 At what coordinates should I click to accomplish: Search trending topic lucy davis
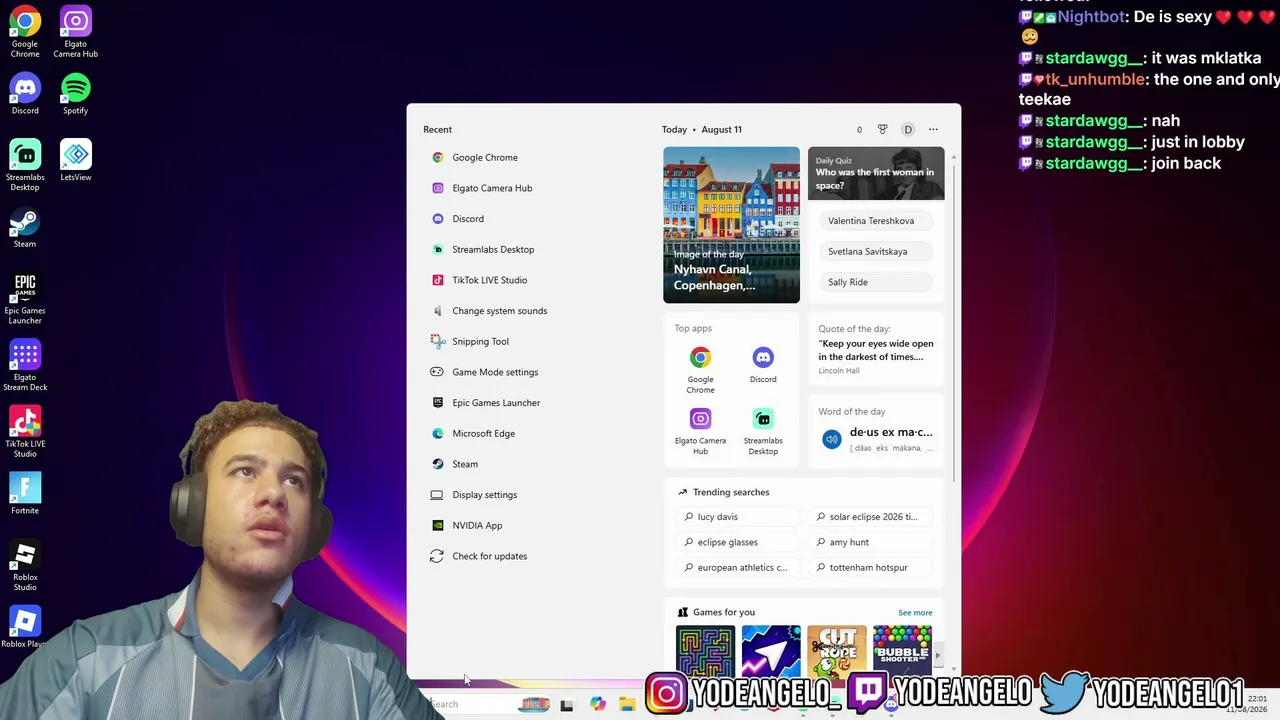tap(736, 517)
